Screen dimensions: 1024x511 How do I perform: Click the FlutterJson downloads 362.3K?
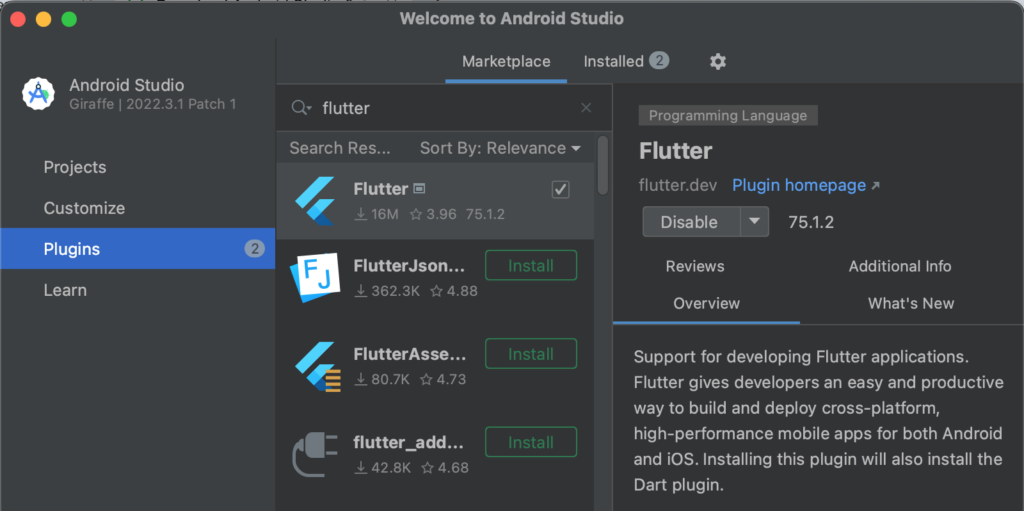pyautogui.click(x=387, y=291)
